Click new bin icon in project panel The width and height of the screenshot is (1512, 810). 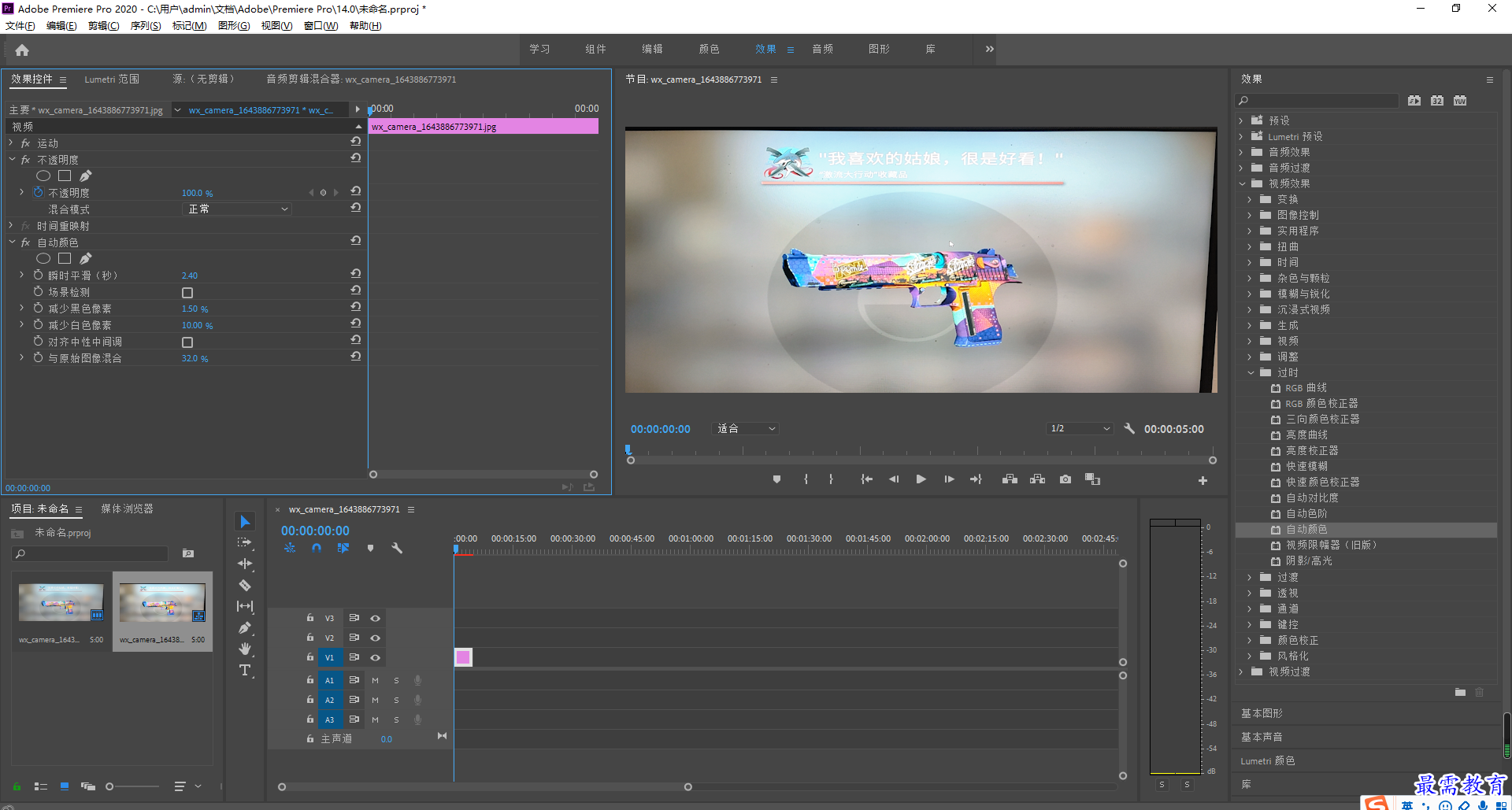click(x=188, y=553)
